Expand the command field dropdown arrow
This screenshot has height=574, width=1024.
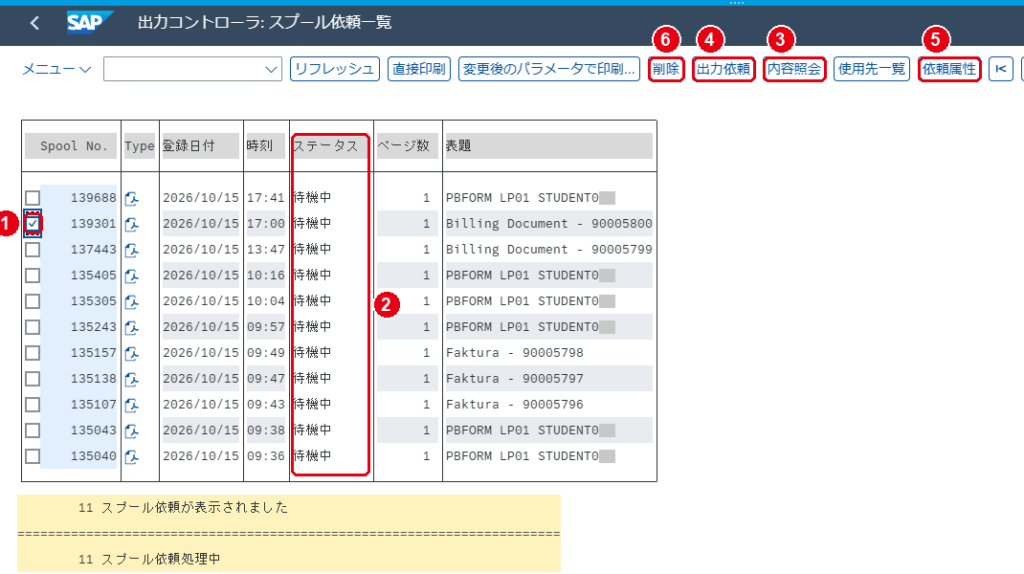click(x=271, y=69)
